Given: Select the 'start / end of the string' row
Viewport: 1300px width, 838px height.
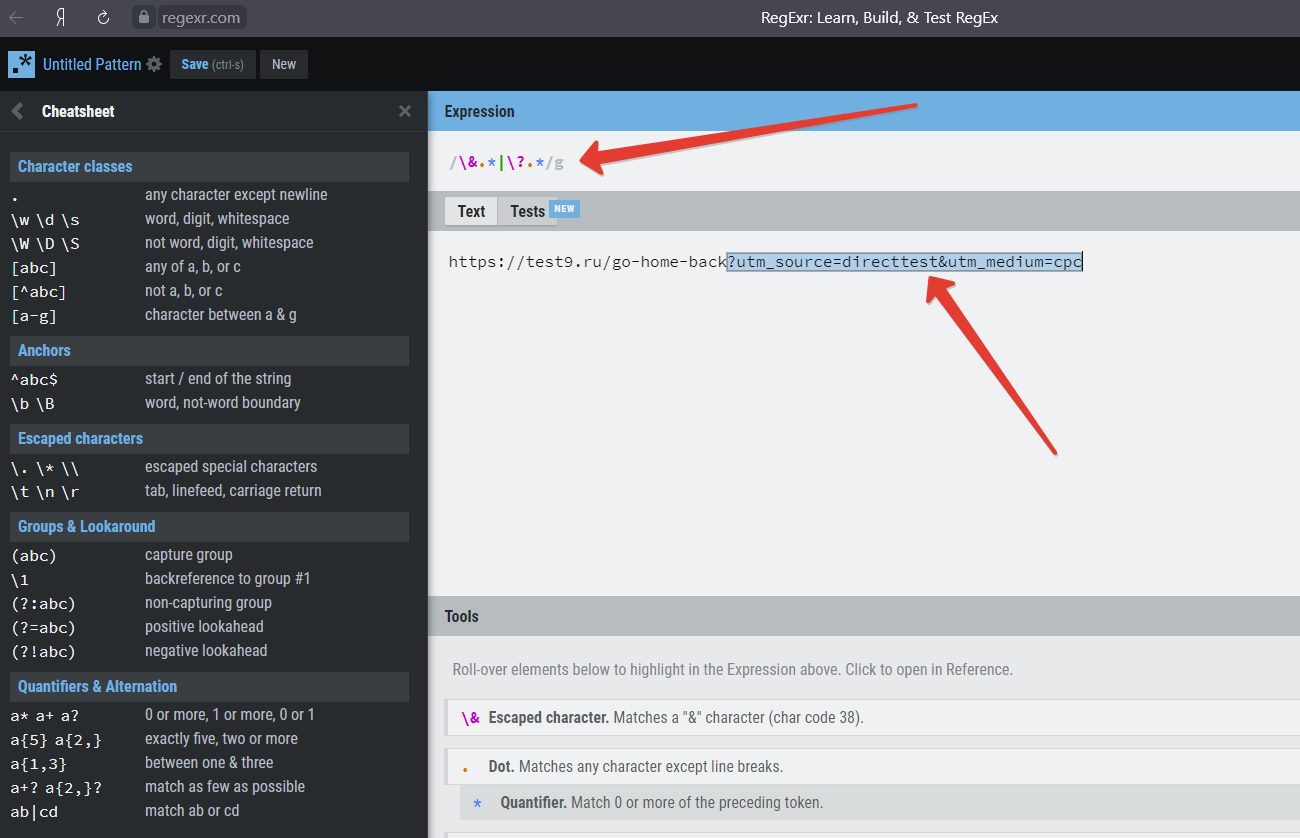Looking at the screenshot, I should pos(209,379).
